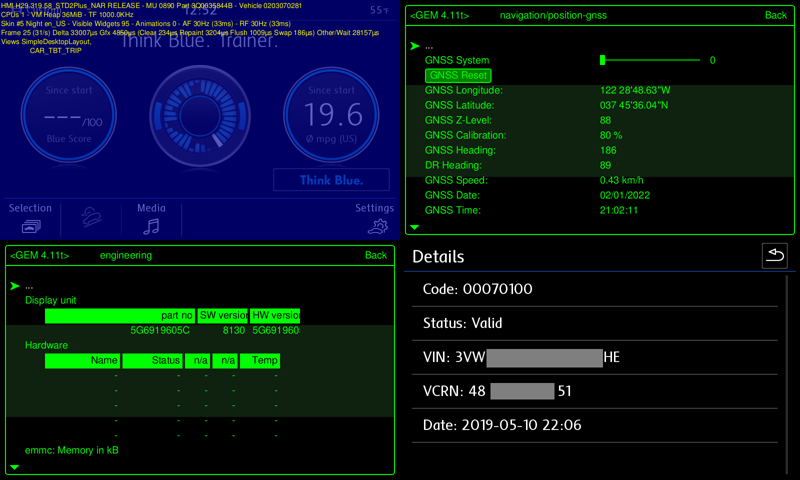Viewport: 800px width, 480px height.
Task: Click GNSS Latitude value 037 45'36.04"N
Action: coord(634,105)
